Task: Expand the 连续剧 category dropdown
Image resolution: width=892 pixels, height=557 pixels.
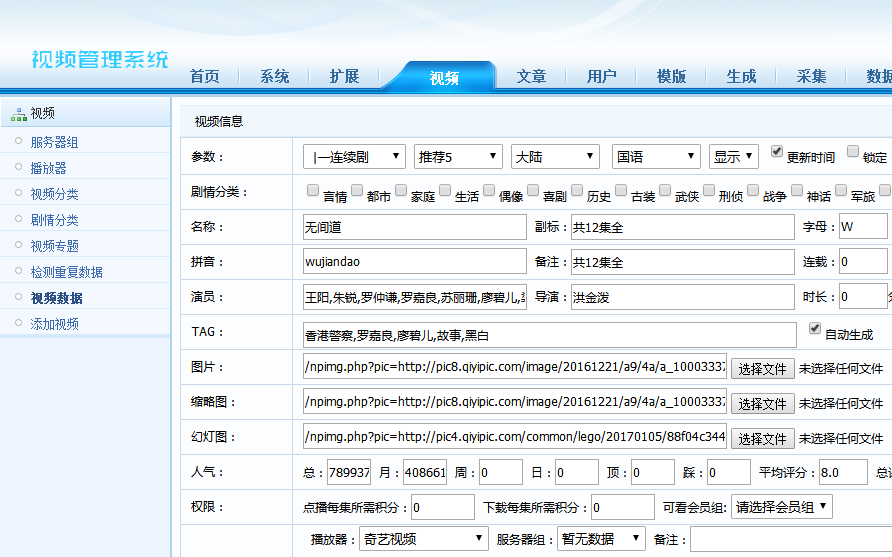Action: pyautogui.click(x=354, y=156)
